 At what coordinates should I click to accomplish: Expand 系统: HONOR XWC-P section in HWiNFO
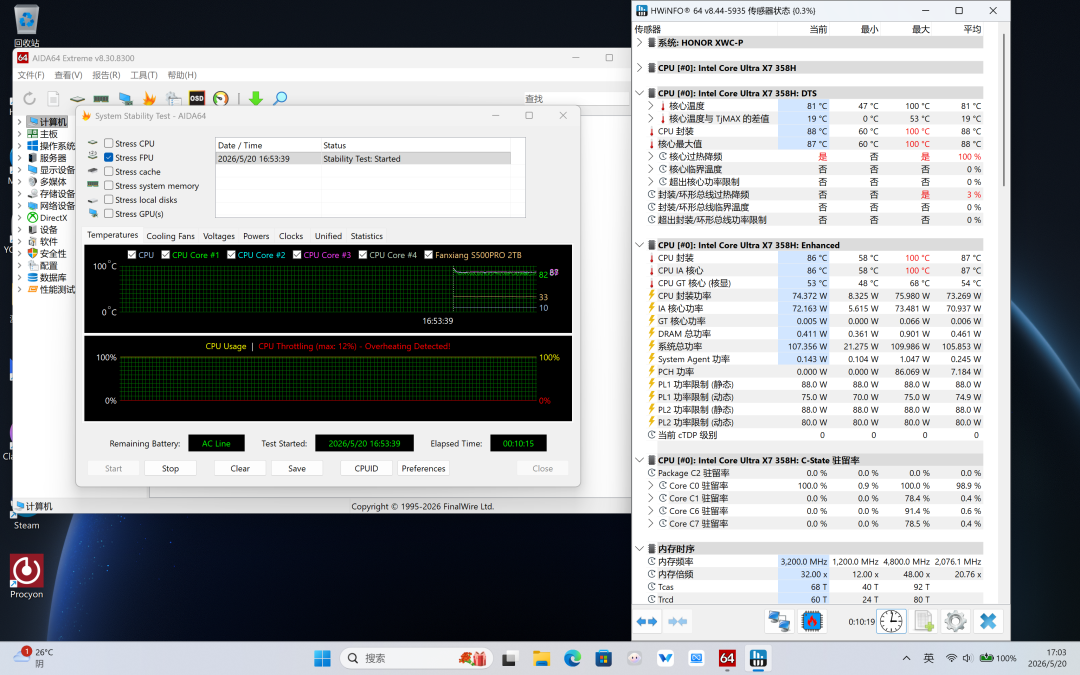[x=639, y=43]
